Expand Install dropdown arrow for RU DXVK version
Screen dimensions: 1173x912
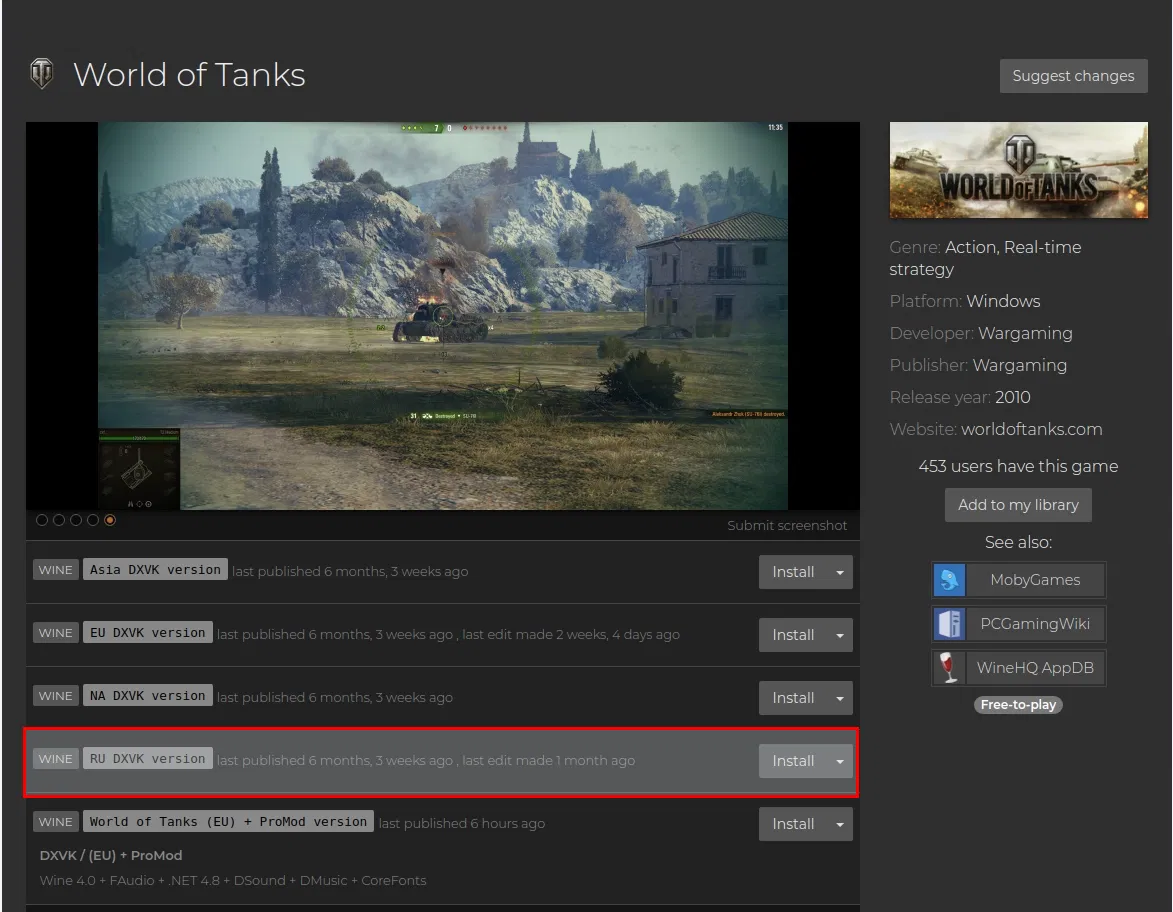coord(840,761)
